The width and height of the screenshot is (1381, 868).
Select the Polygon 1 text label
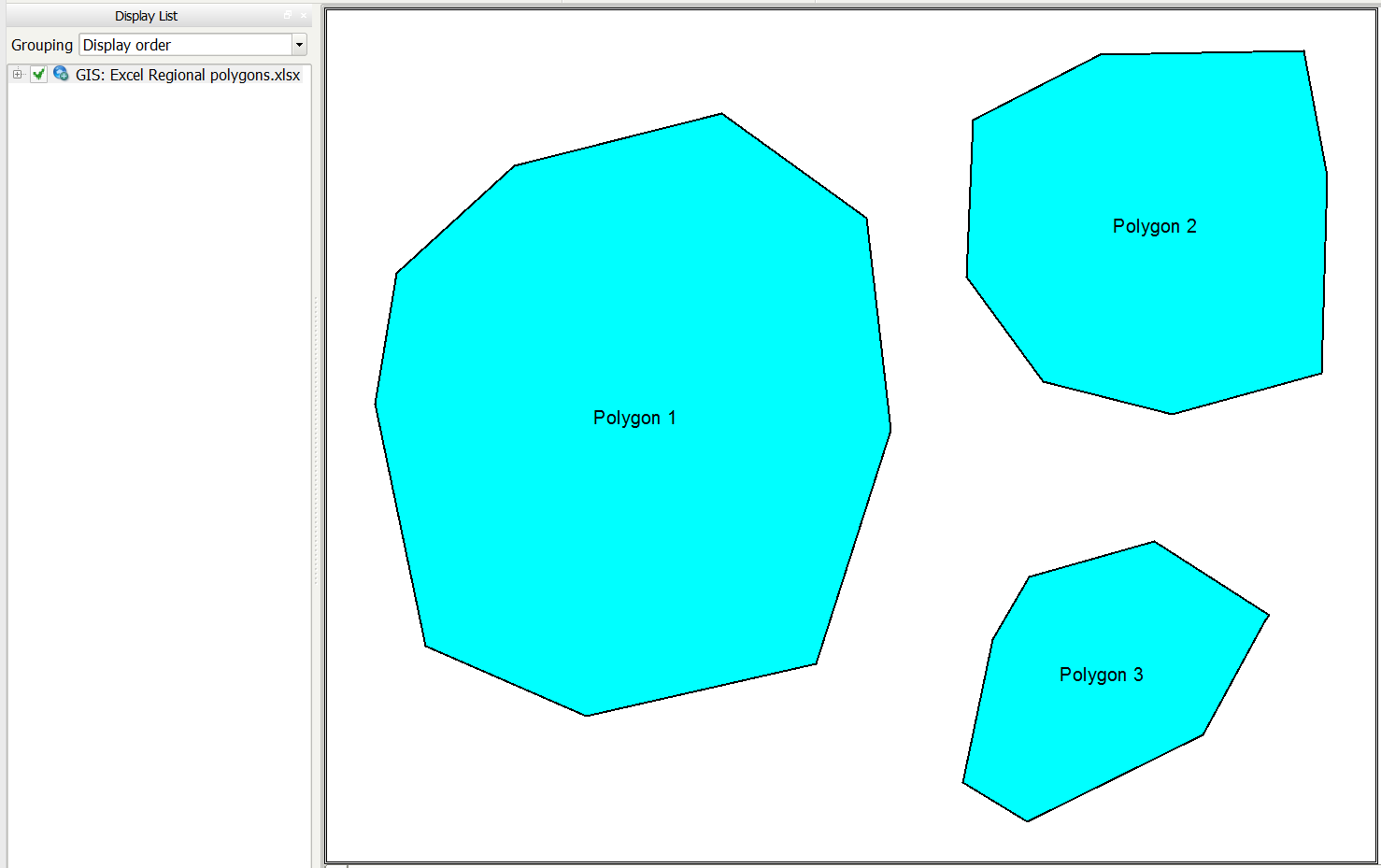coord(634,418)
